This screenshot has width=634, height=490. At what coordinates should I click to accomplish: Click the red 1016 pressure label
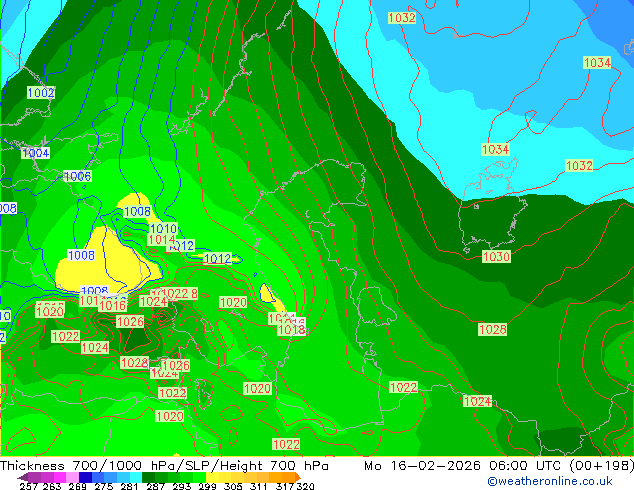113,306
